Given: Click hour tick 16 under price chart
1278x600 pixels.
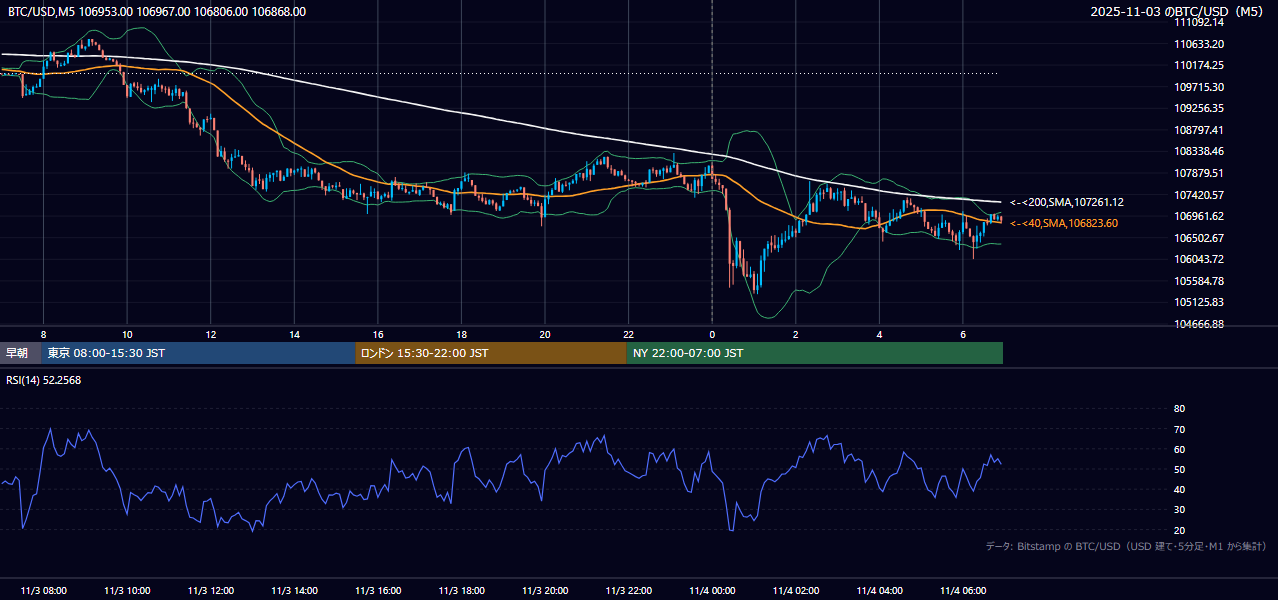Looking at the screenshot, I should pos(378,334).
